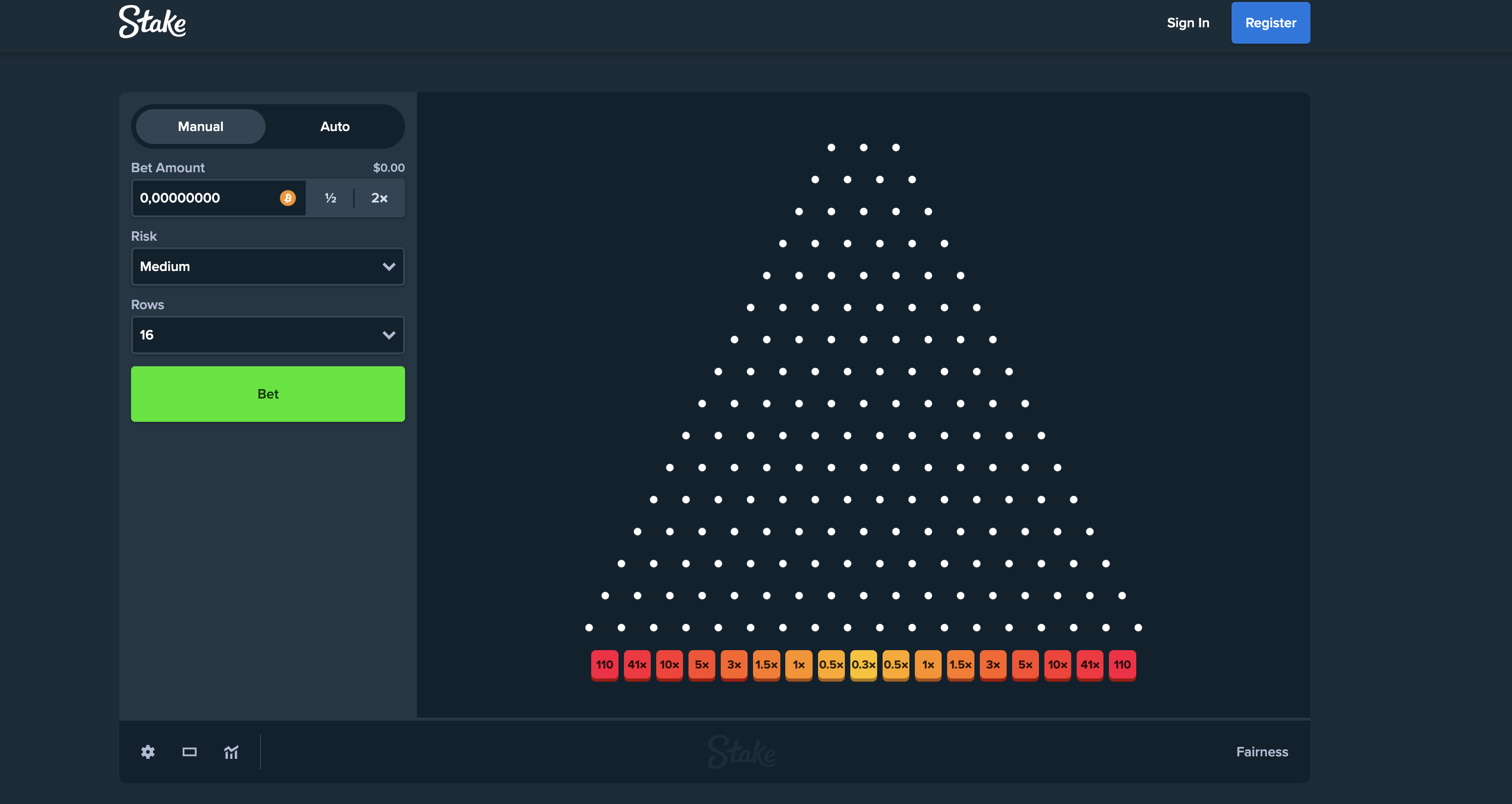Screen dimensions: 1512x804
Task: Halve the bet with ½ button
Action: [x=331, y=199]
